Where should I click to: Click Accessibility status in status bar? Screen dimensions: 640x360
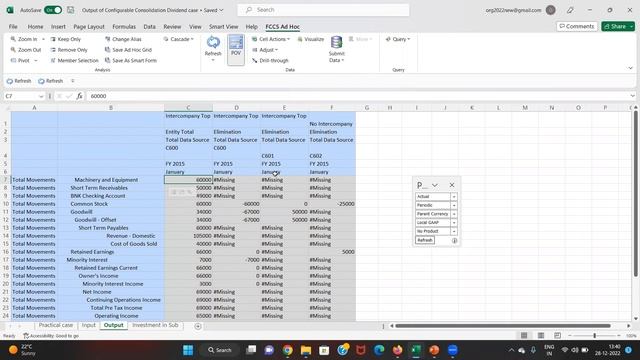[x=51, y=336]
